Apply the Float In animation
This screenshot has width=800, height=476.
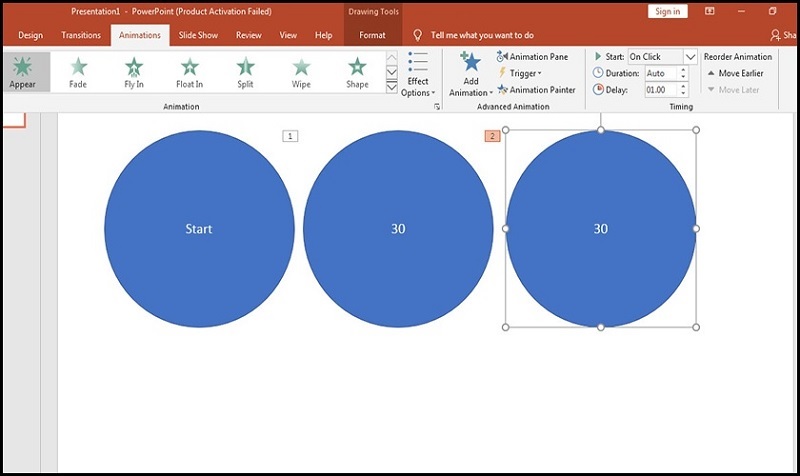(190, 72)
